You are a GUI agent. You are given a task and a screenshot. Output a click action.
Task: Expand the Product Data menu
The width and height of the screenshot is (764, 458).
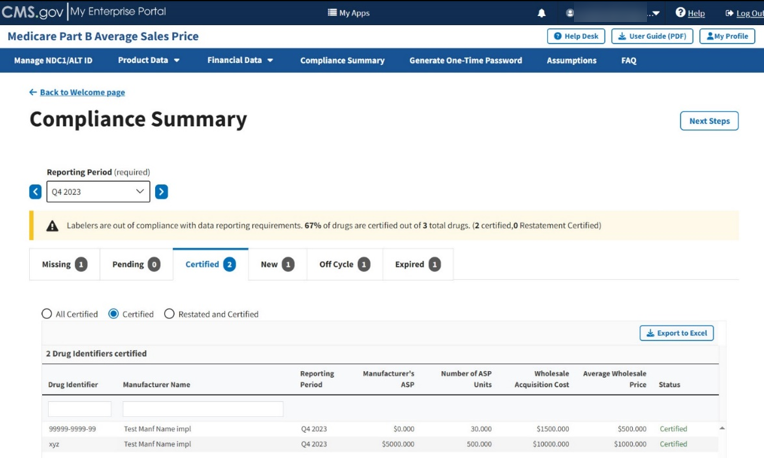pos(149,61)
